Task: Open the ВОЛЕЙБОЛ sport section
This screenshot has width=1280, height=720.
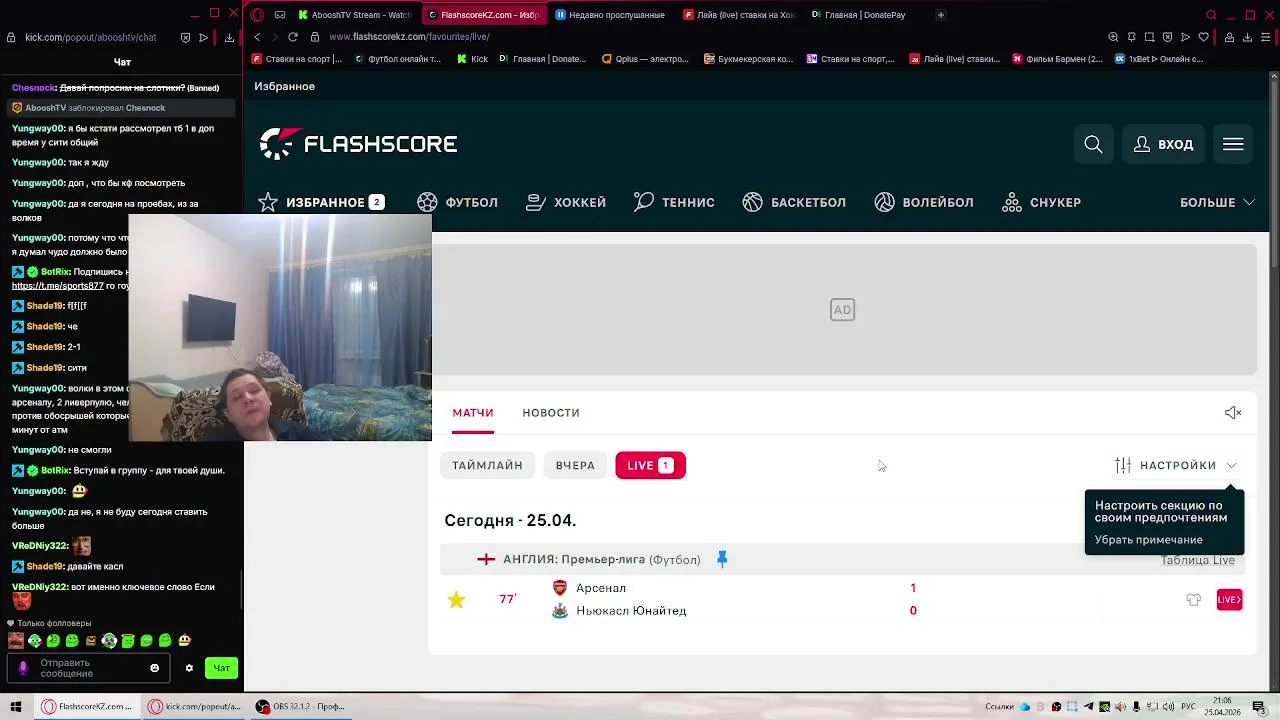Action: click(924, 202)
